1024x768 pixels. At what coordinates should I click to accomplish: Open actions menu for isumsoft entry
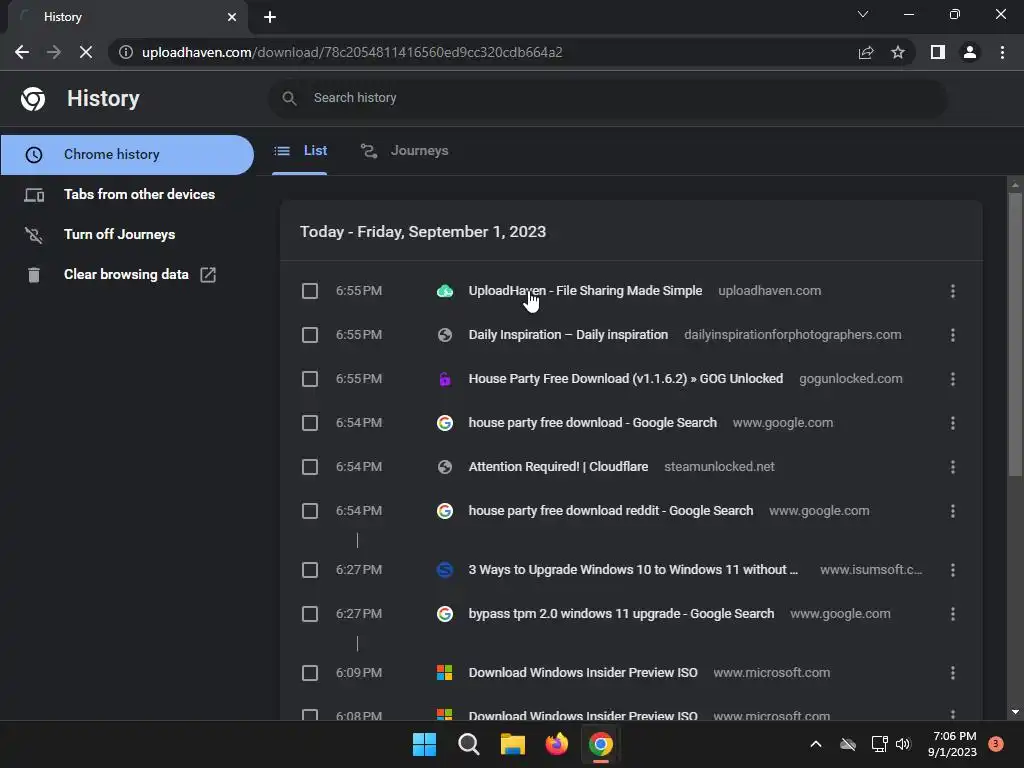click(x=953, y=570)
